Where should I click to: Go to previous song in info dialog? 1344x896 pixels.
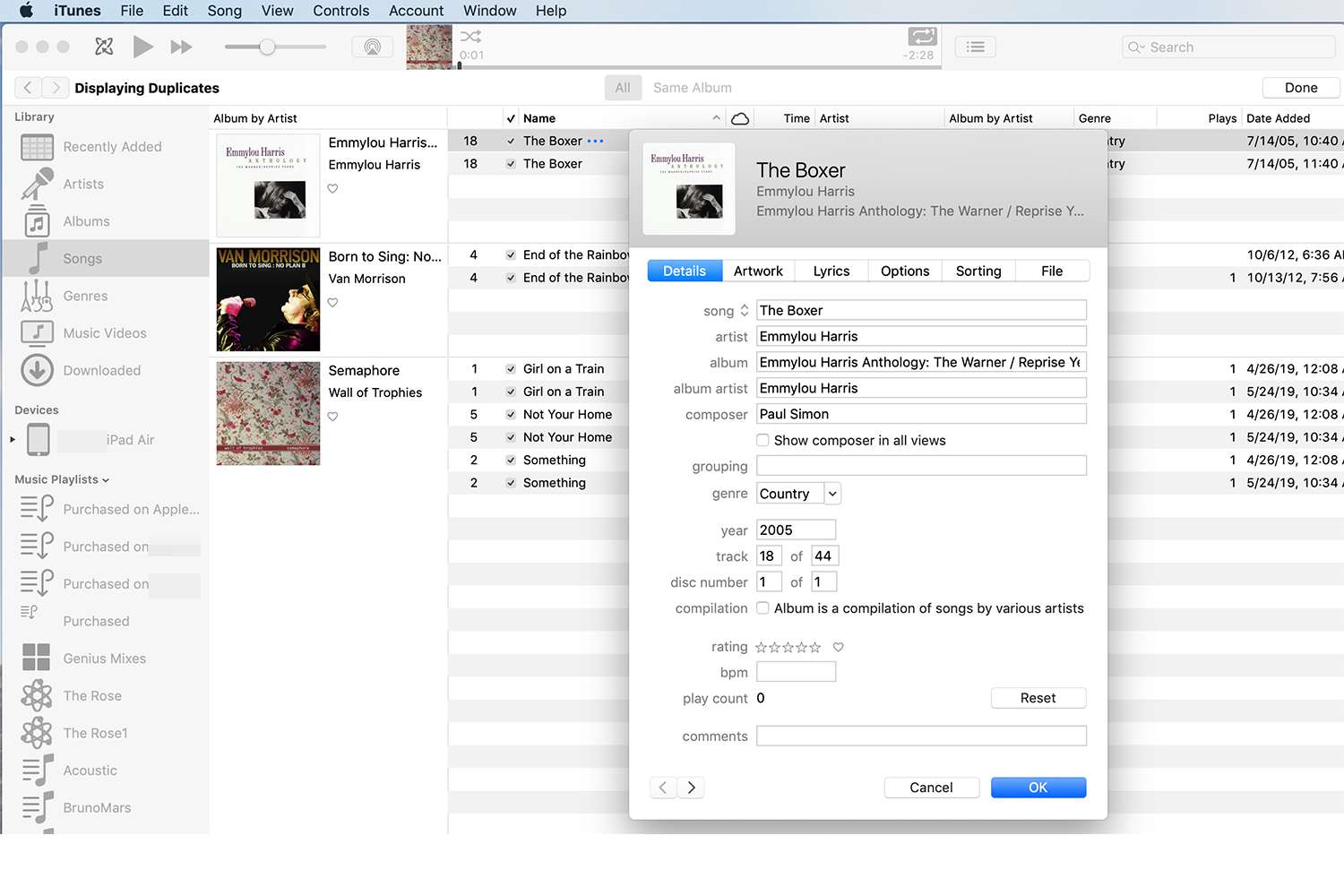click(663, 788)
